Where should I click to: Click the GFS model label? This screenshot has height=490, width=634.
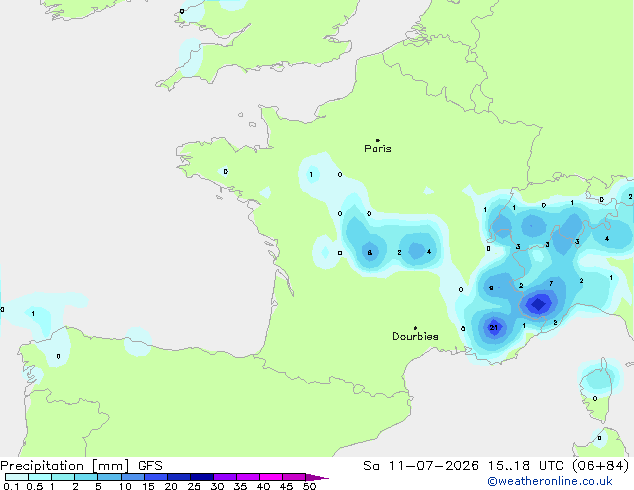click(150, 466)
